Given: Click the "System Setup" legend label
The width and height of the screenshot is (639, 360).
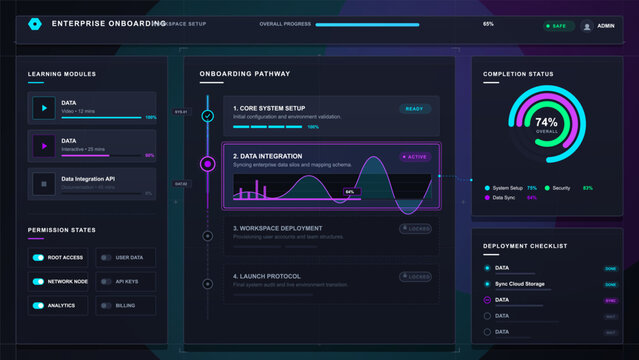Looking at the screenshot, I should pos(507,188).
